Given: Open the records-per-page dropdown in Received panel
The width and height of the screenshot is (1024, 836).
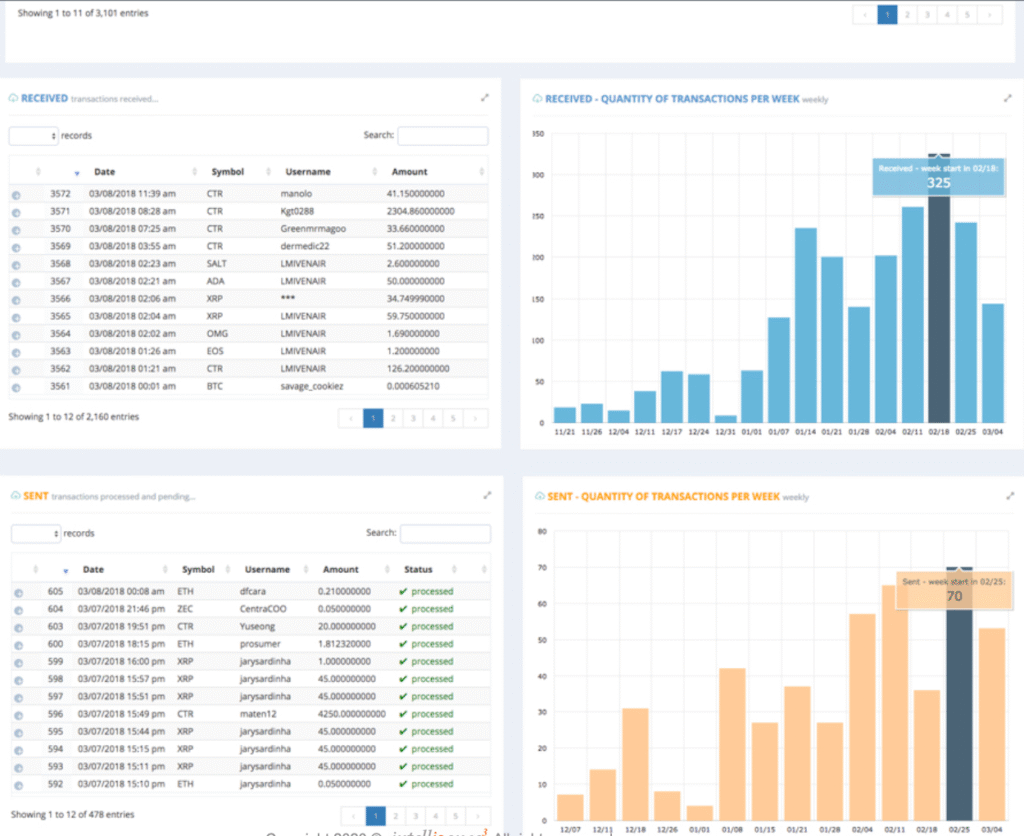Looking at the screenshot, I should [33, 135].
